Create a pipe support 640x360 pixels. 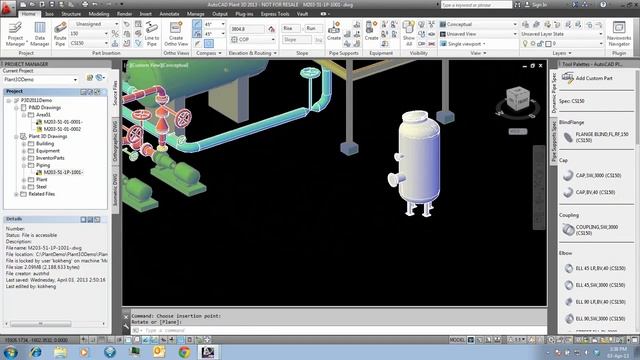pyautogui.click(x=333, y=31)
